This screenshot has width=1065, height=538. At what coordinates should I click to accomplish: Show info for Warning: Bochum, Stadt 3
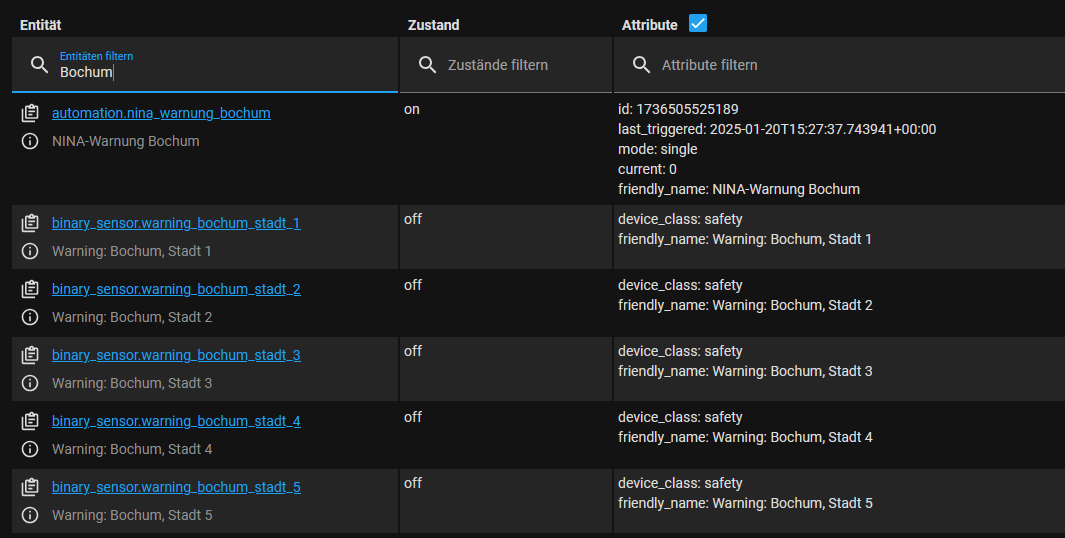30,383
